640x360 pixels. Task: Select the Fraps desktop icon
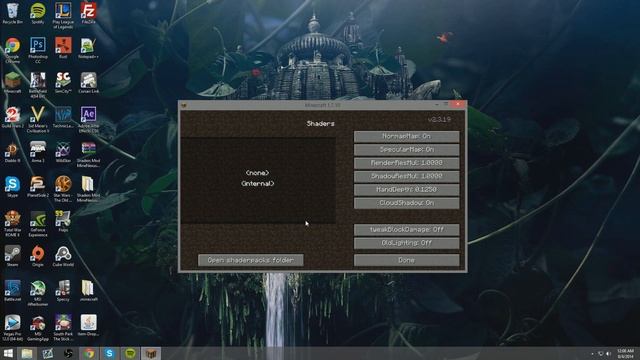click(x=63, y=222)
